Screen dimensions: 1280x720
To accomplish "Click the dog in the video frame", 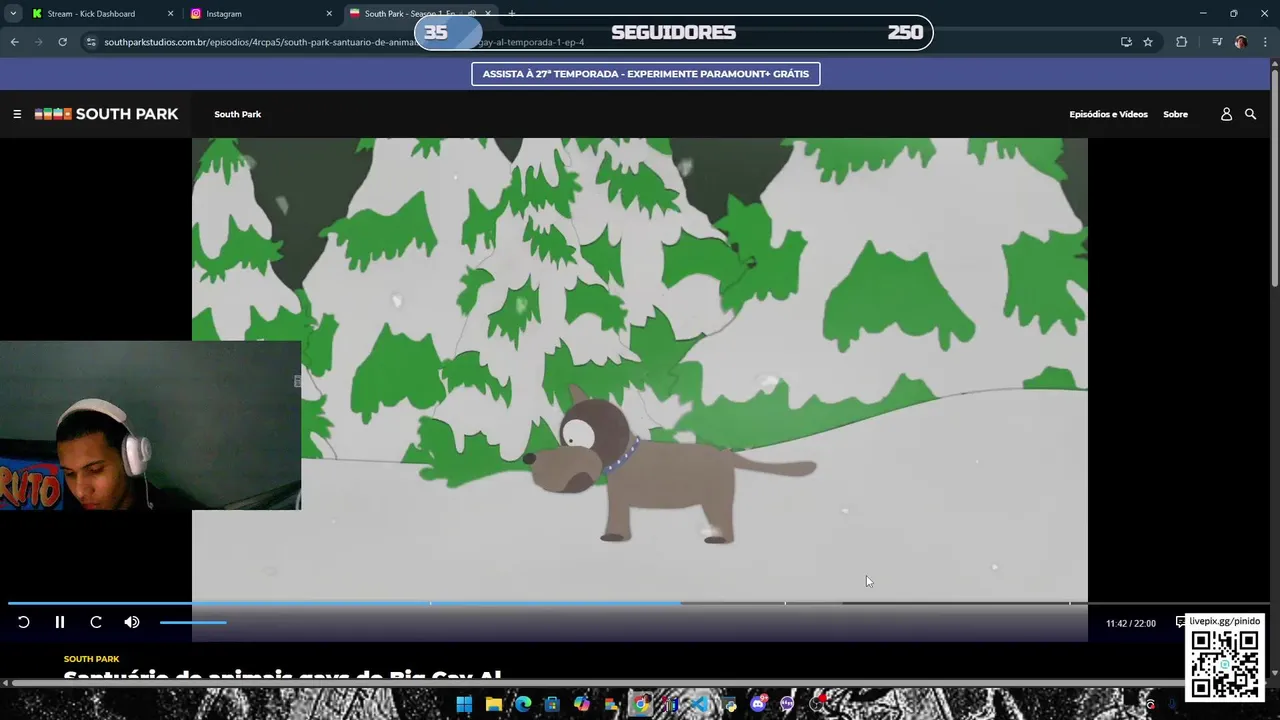I will 670,465.
